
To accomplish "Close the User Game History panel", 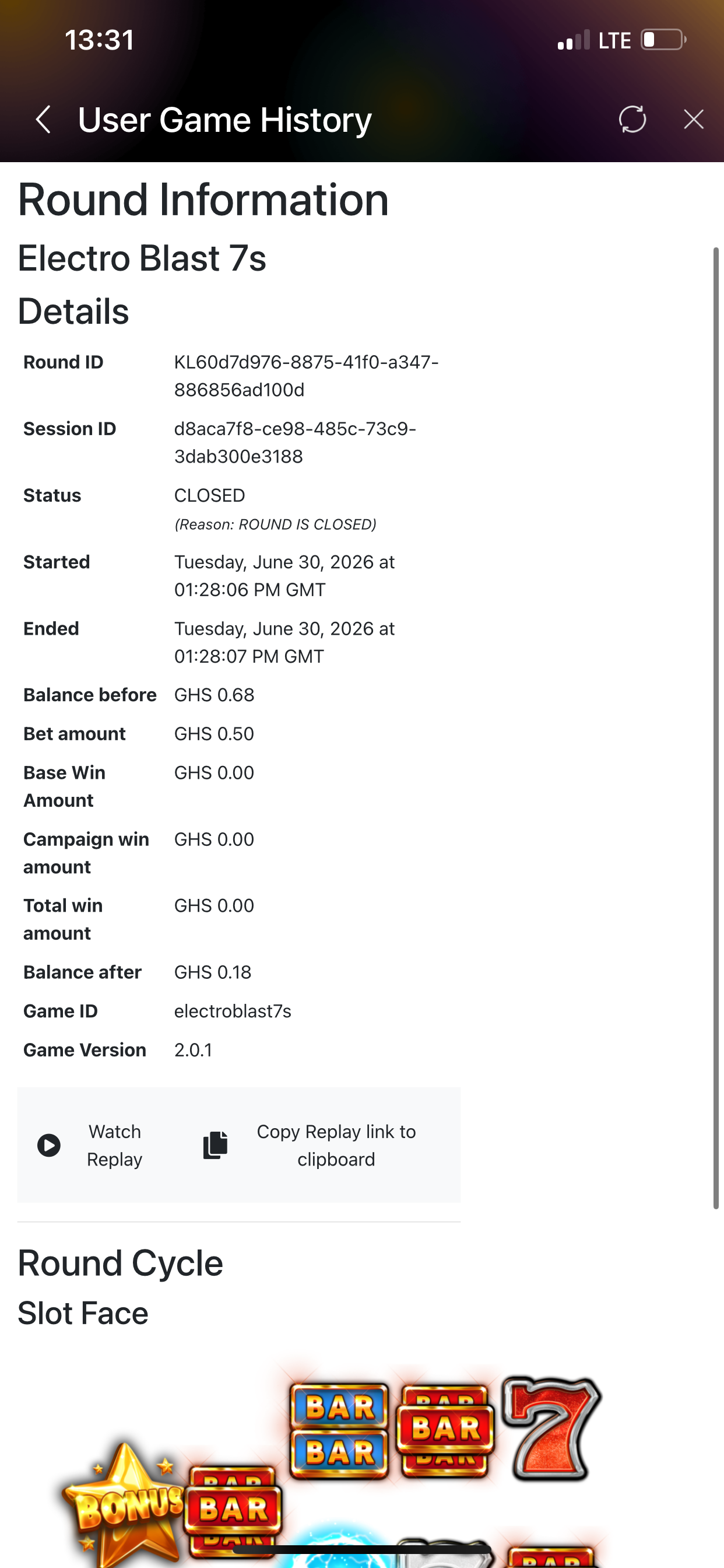I will pos(694,120).
